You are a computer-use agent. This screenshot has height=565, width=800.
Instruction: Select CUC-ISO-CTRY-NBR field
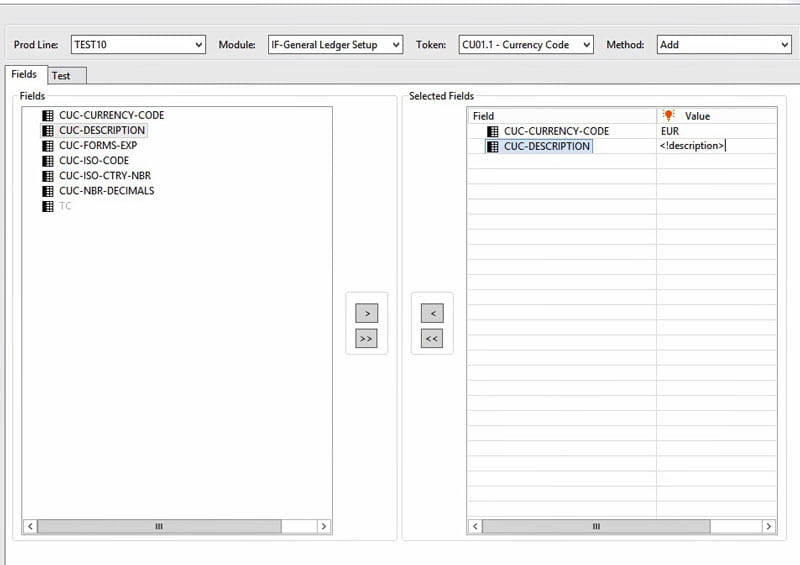coord(105,176)
